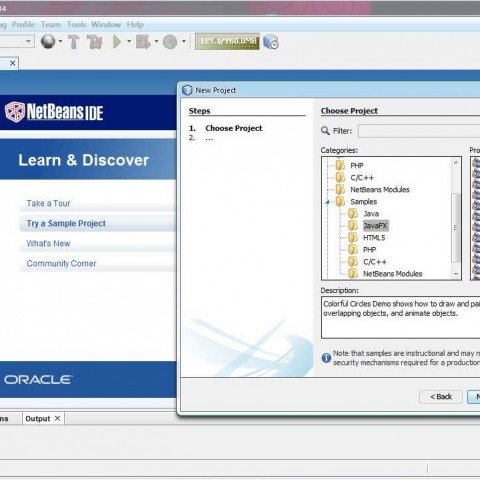480x480 pixels.
Task: Open the Try a Sample Project link
Action: click(66, 223)
